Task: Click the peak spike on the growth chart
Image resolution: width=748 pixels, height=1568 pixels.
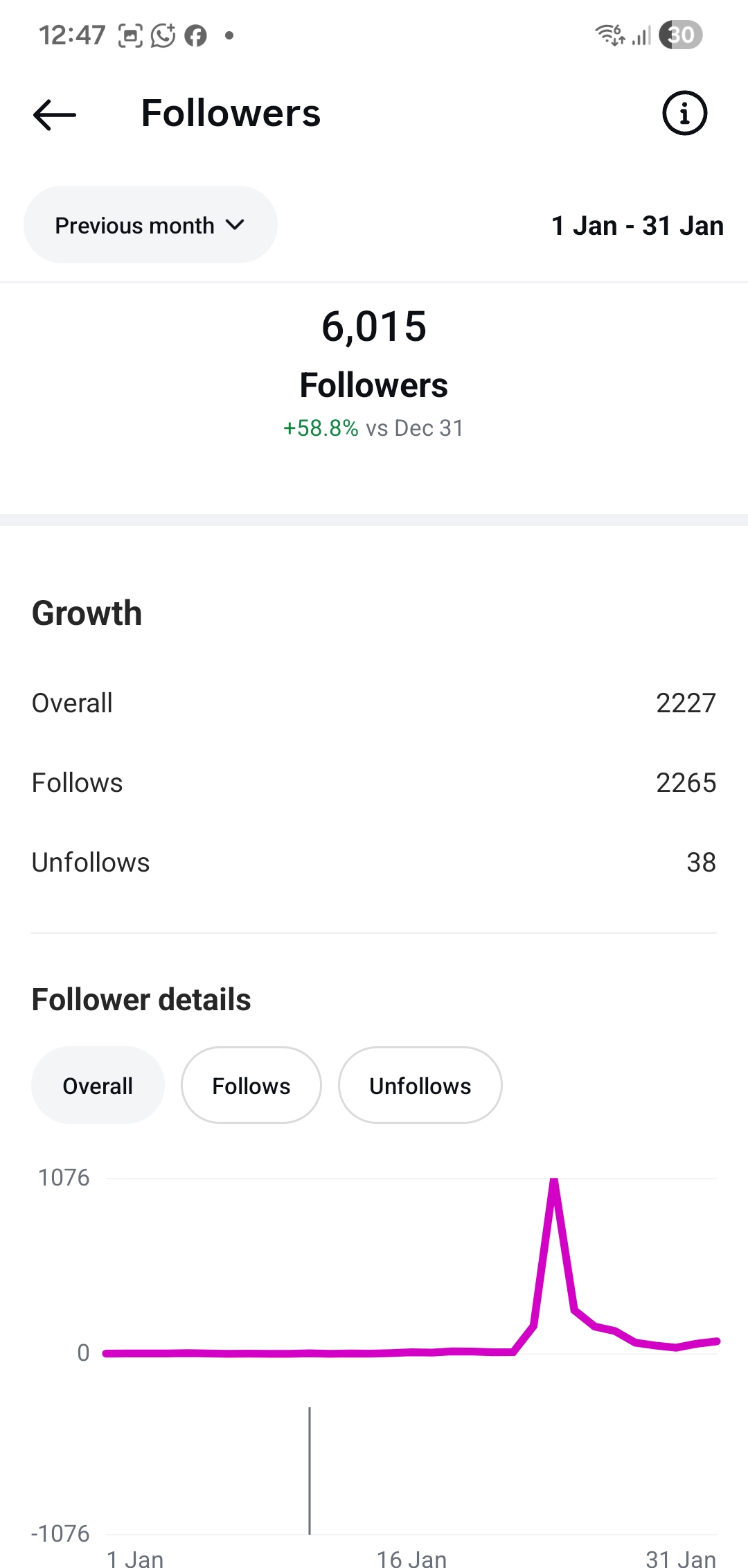Action: coord(554,1178)
